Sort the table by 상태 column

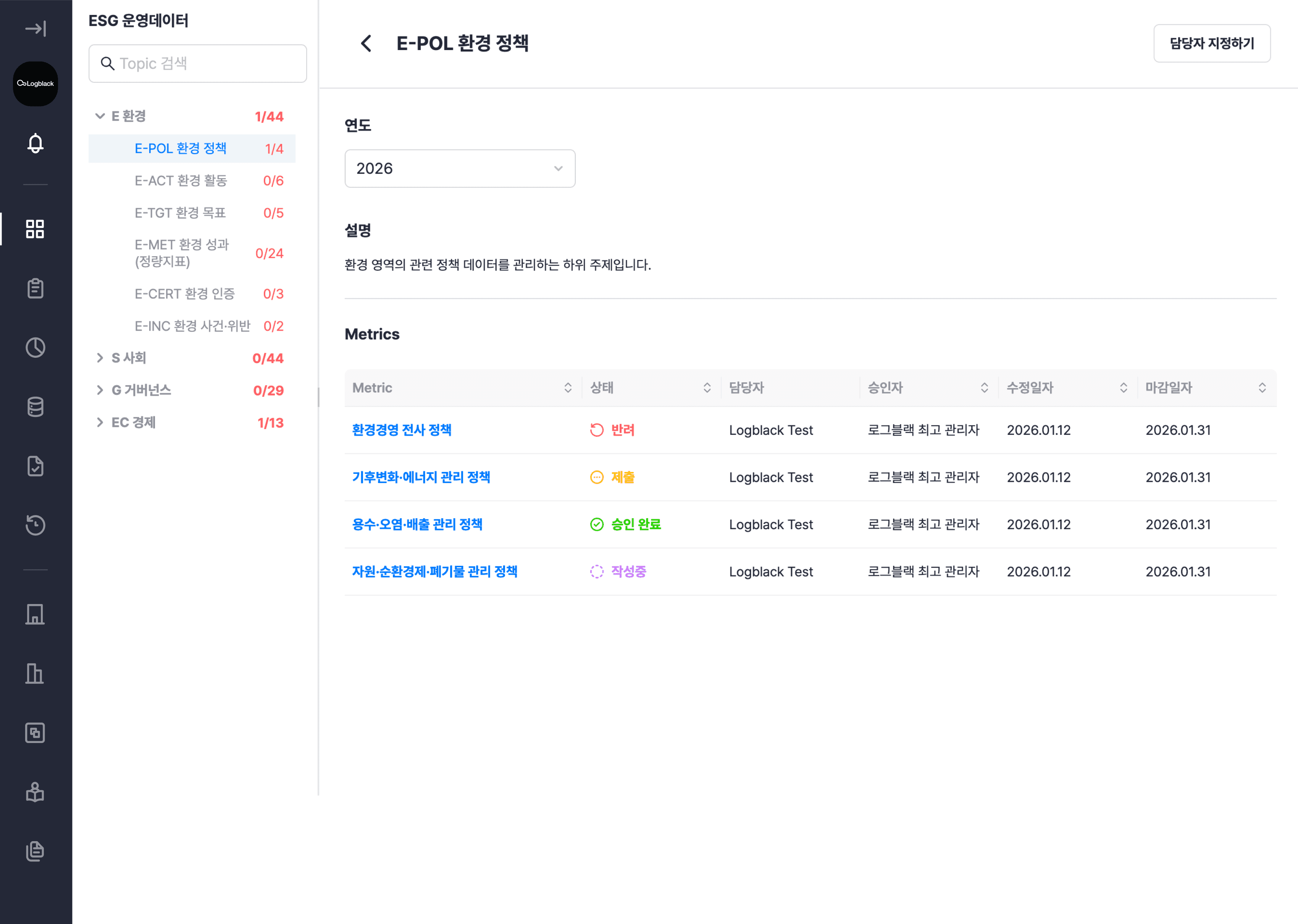707,388
